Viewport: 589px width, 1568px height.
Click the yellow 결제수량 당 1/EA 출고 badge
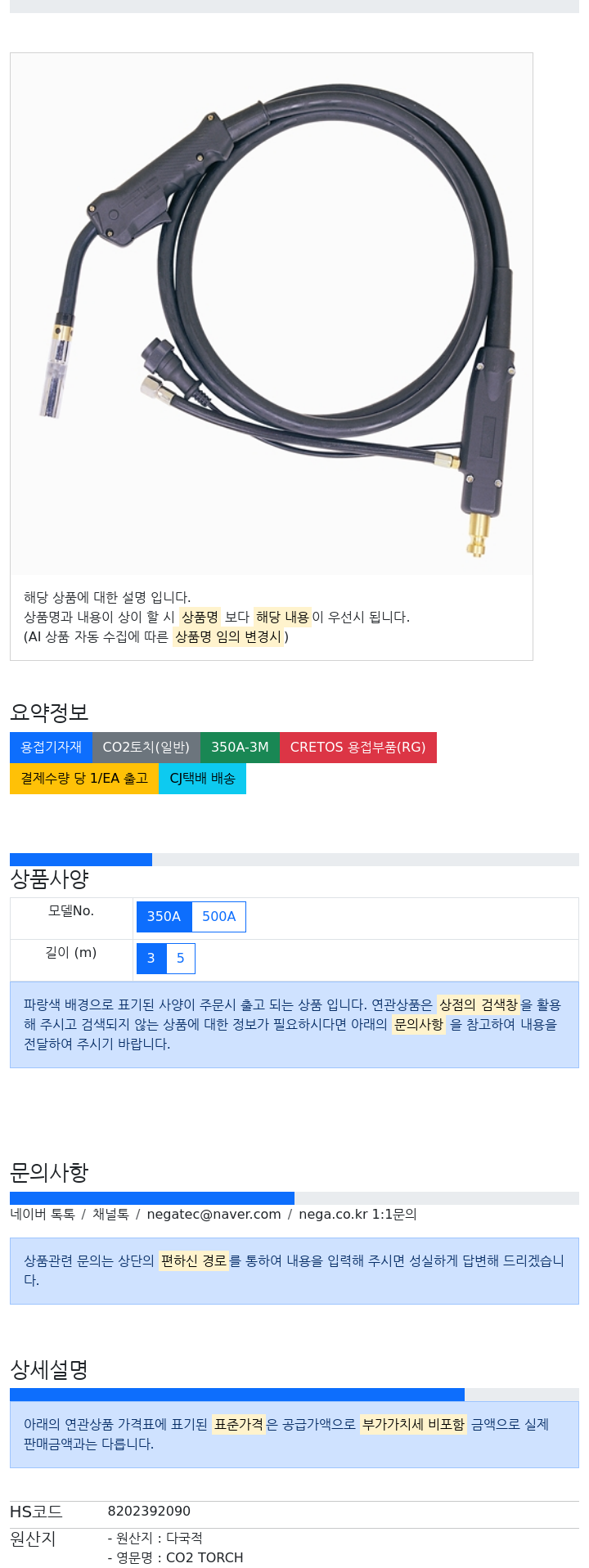point(84,779)
